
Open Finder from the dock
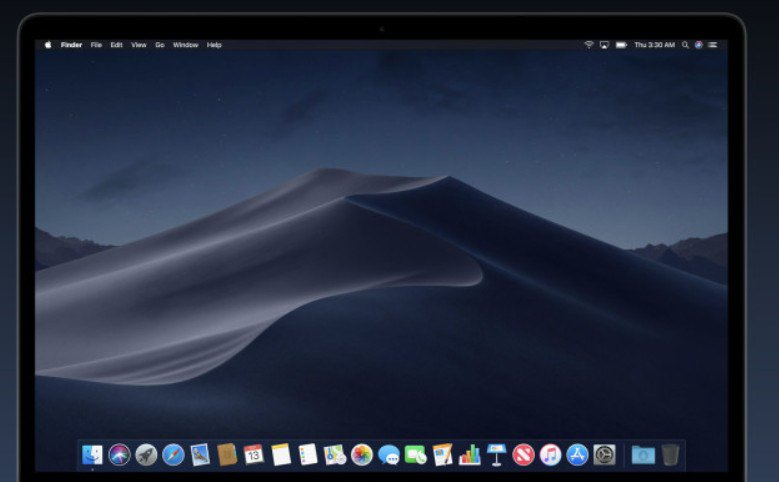(92, 455)
